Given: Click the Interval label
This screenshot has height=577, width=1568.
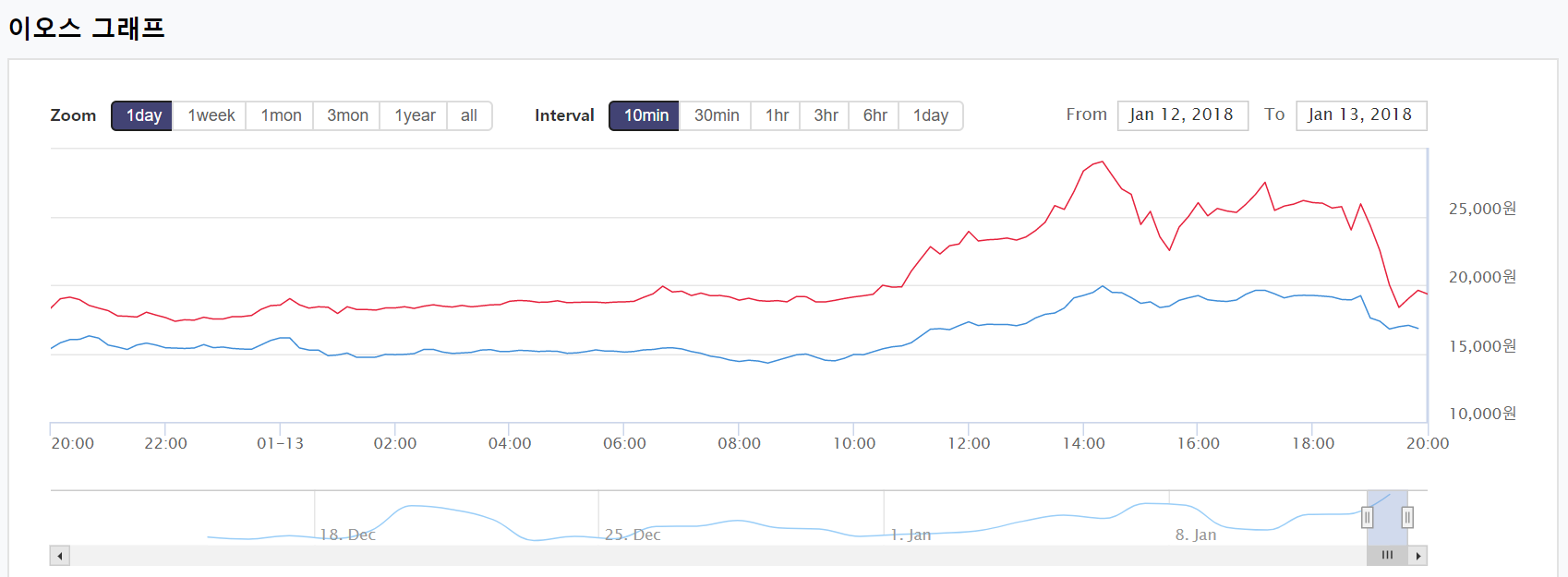Looking at the screenshot, I should pyautogui.click(x=564, y=115).
